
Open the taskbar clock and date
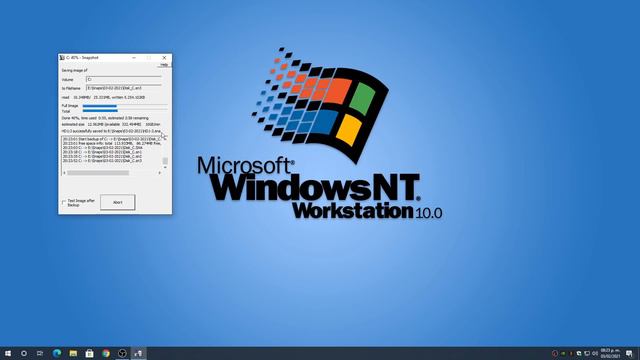click(611, 353)
